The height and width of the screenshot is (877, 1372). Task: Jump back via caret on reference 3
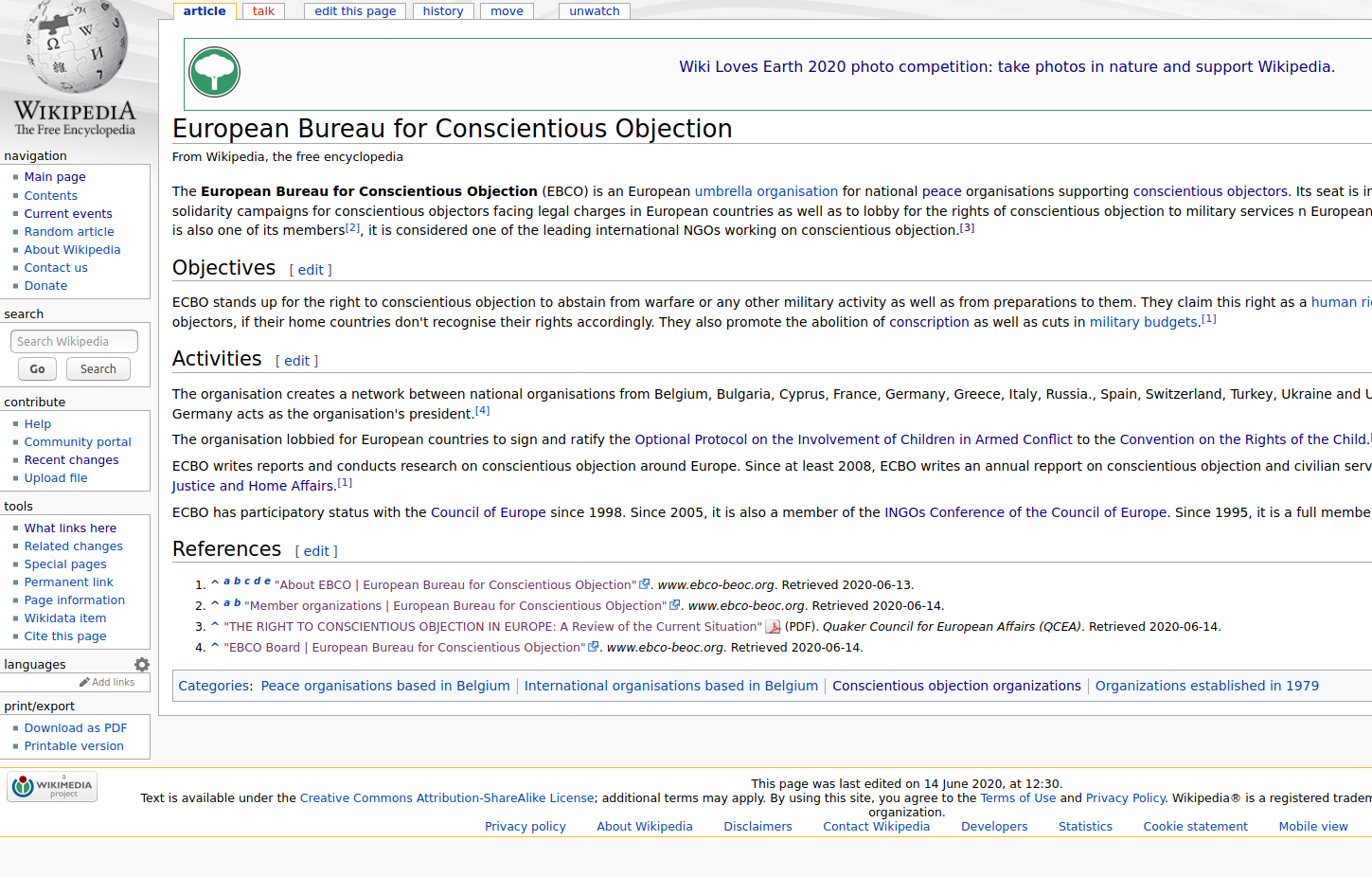tap(215, 626)
